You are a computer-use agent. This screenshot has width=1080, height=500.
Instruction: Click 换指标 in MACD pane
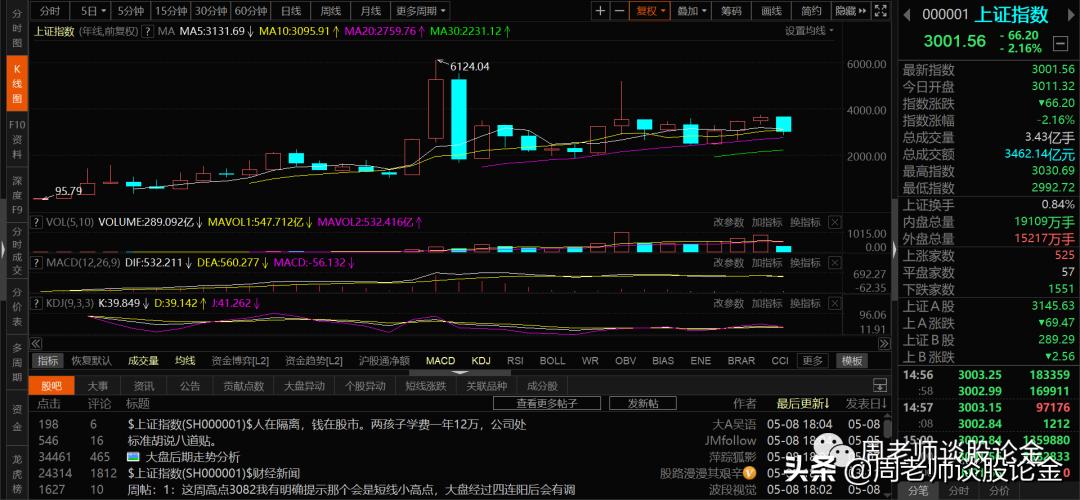[804, 262]
